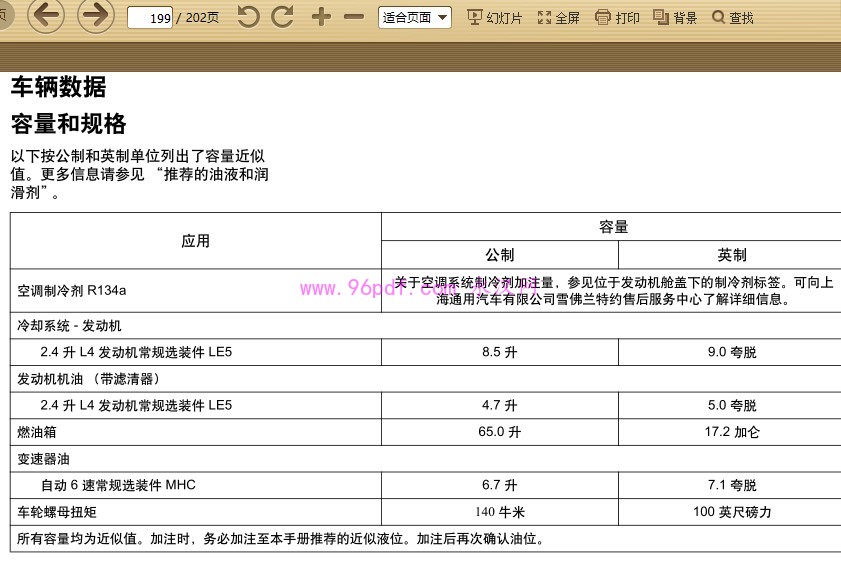Go to the previous page with back arrow
Image resolution: width=841 pixels, height=569 pixels.
[x=47, y=16]
